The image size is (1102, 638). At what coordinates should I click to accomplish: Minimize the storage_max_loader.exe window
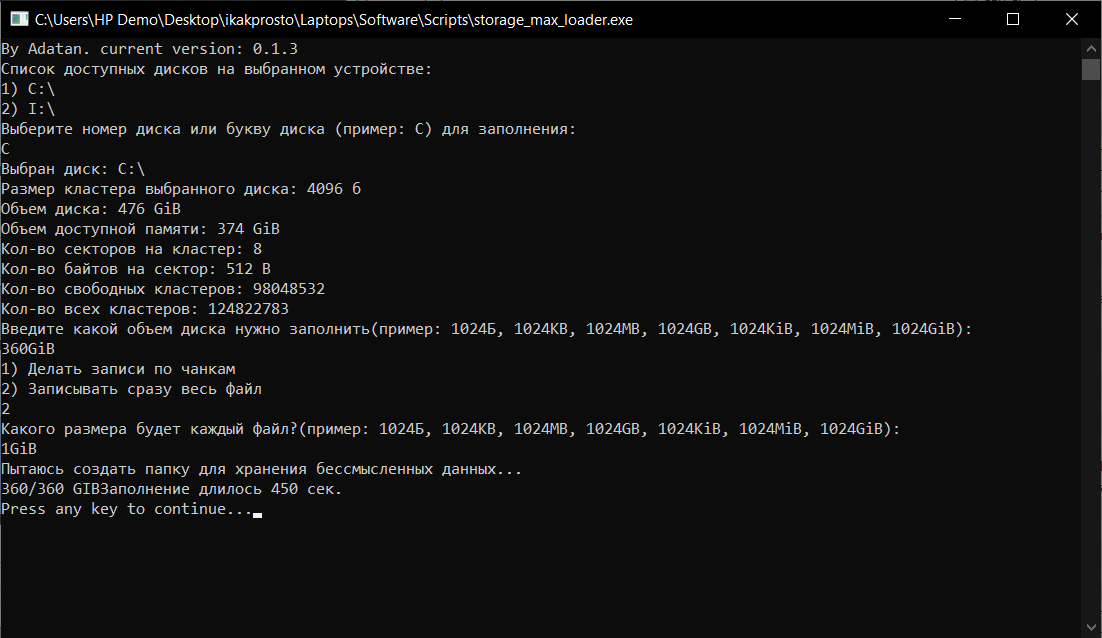pyautogui.click(x=954, y=19)
